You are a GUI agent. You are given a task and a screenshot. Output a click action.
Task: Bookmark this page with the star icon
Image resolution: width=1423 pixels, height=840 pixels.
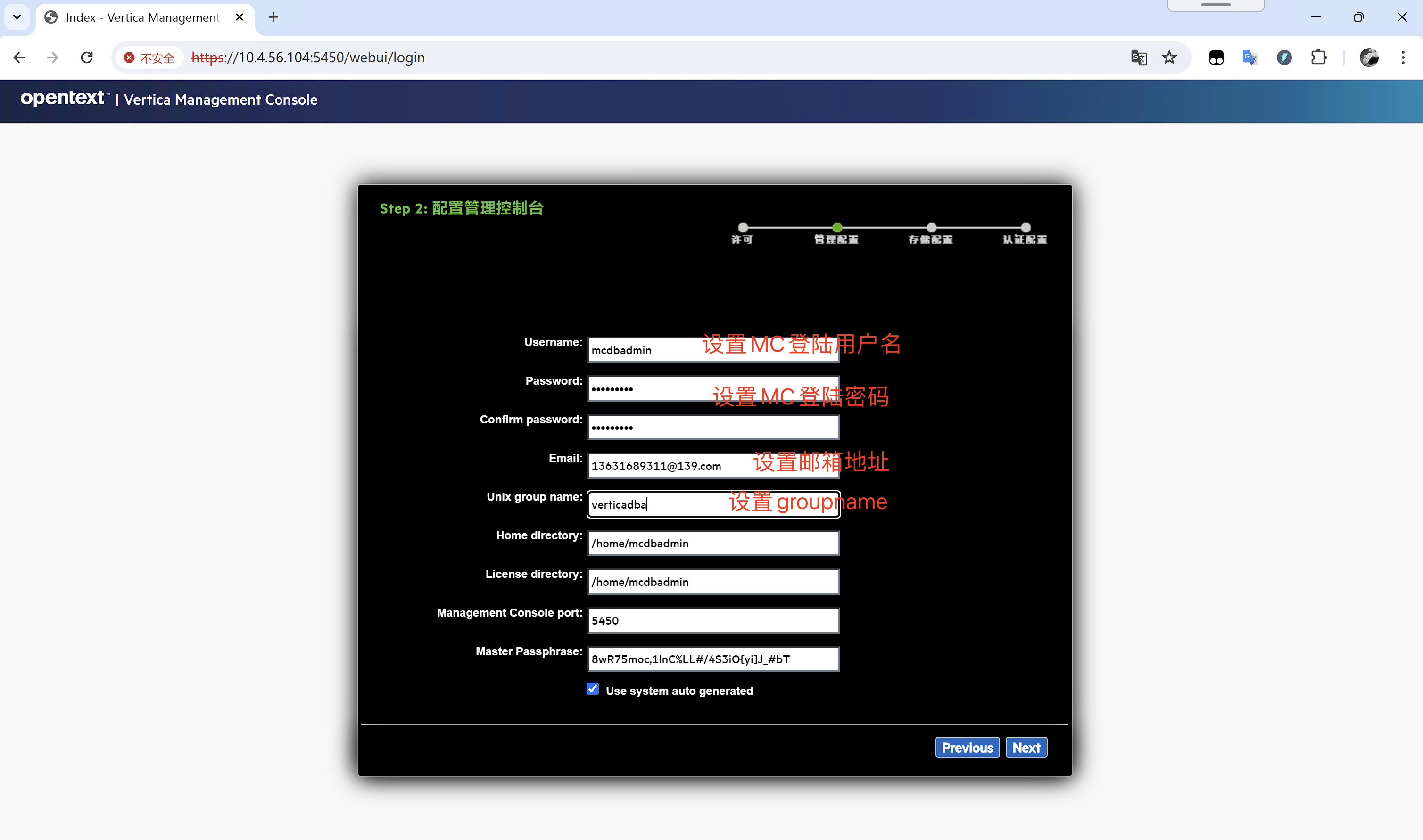point(1169,57)
